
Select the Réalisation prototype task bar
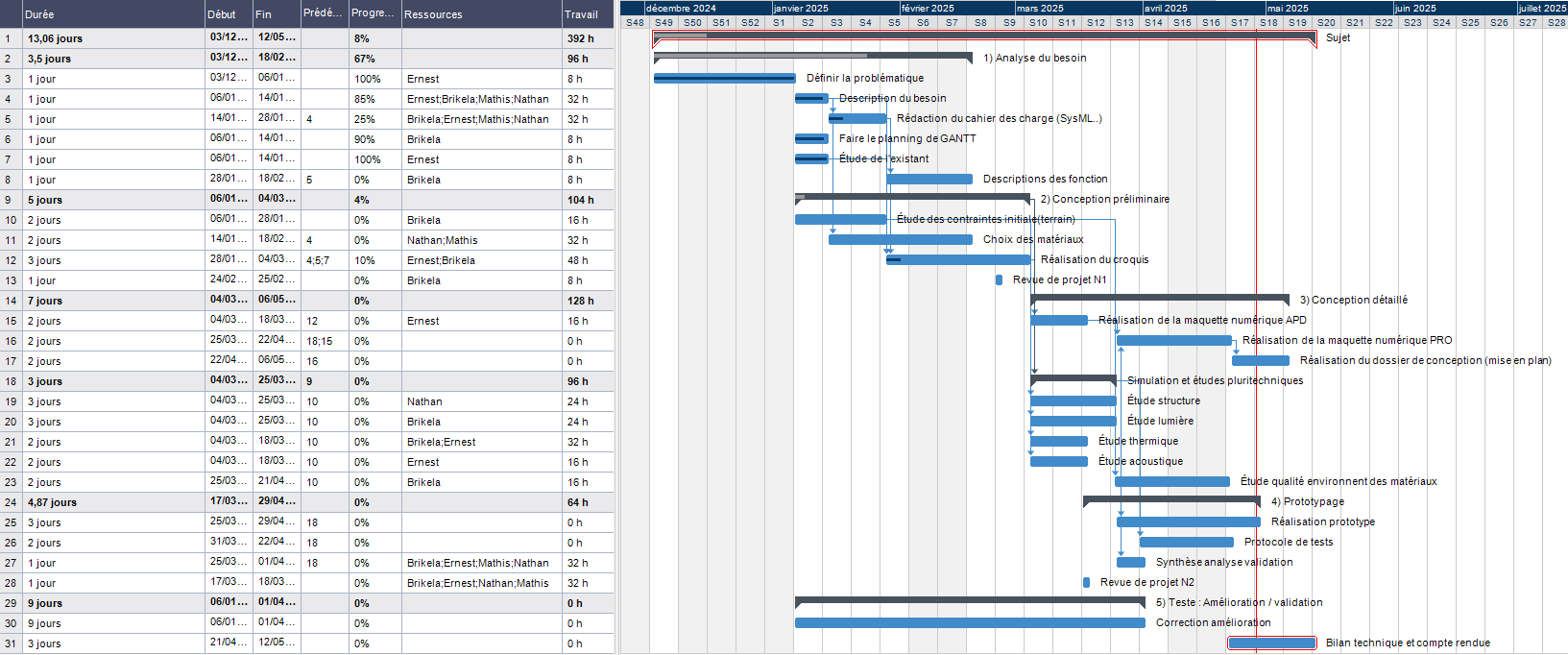[x=1188, y=522]
